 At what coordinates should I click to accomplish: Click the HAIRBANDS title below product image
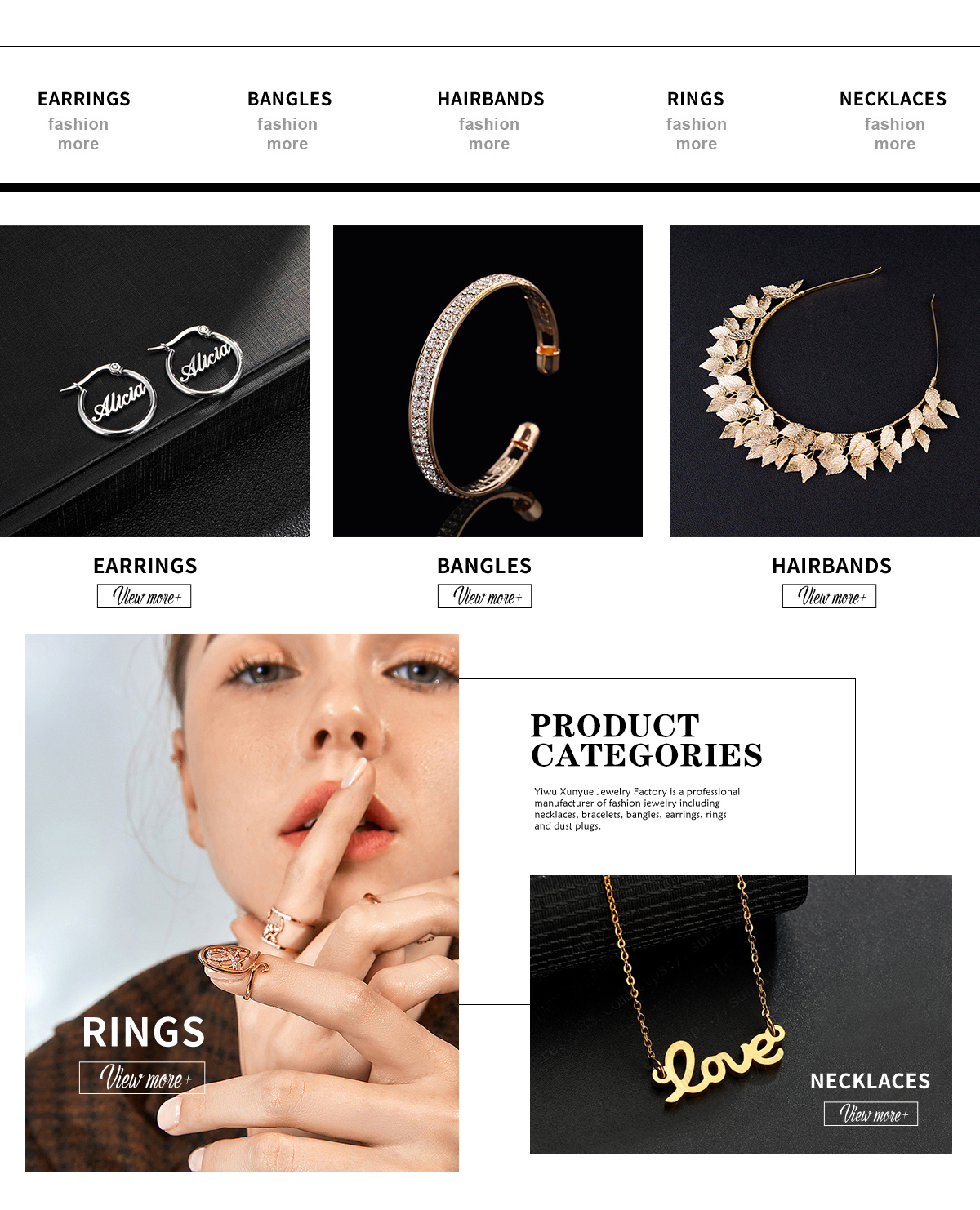tap(831, 566)
